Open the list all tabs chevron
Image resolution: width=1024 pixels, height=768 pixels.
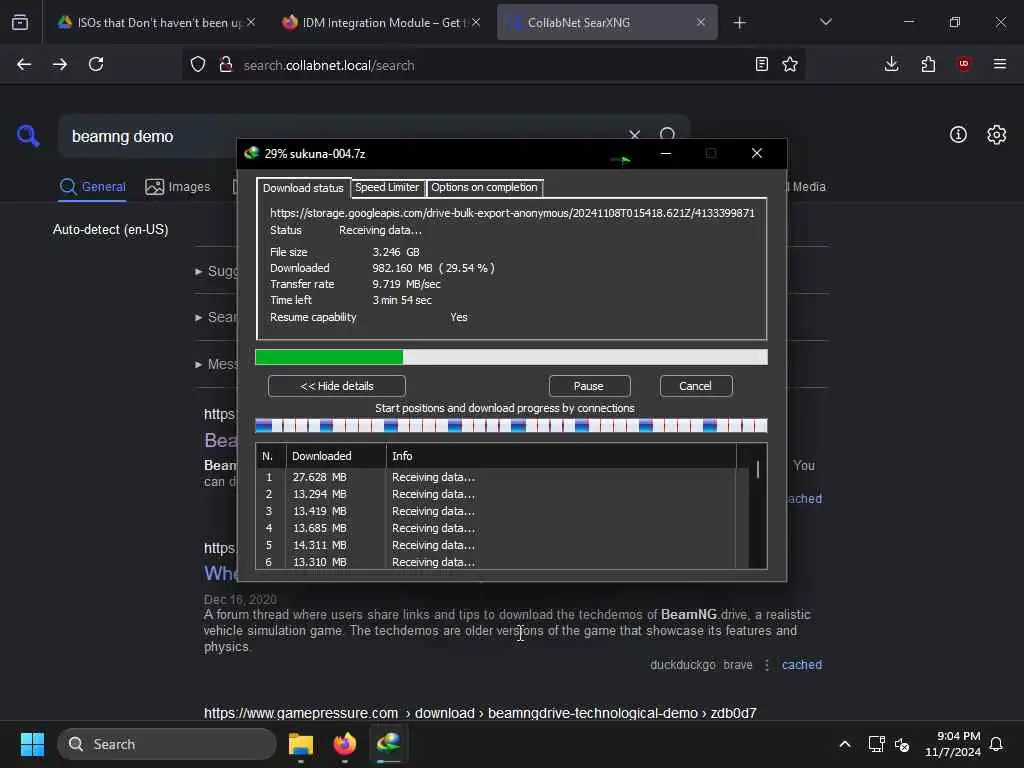[x=825, y=22]
